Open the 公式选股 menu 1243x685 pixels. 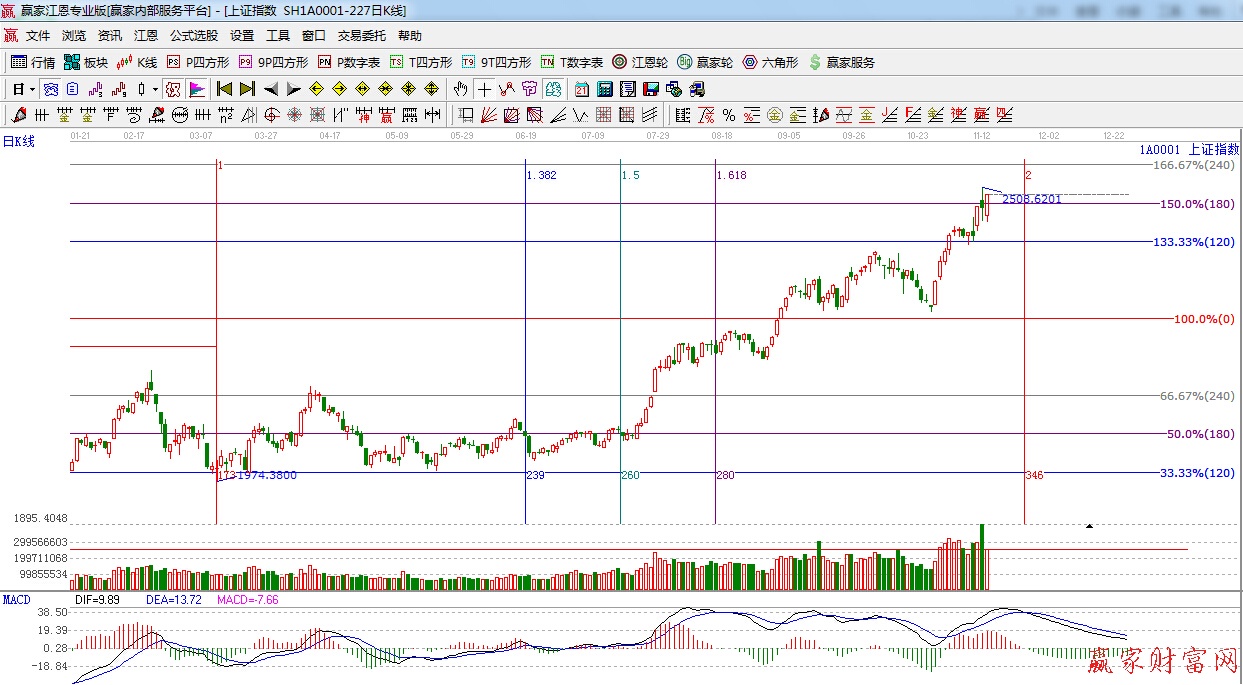point(193,35)
